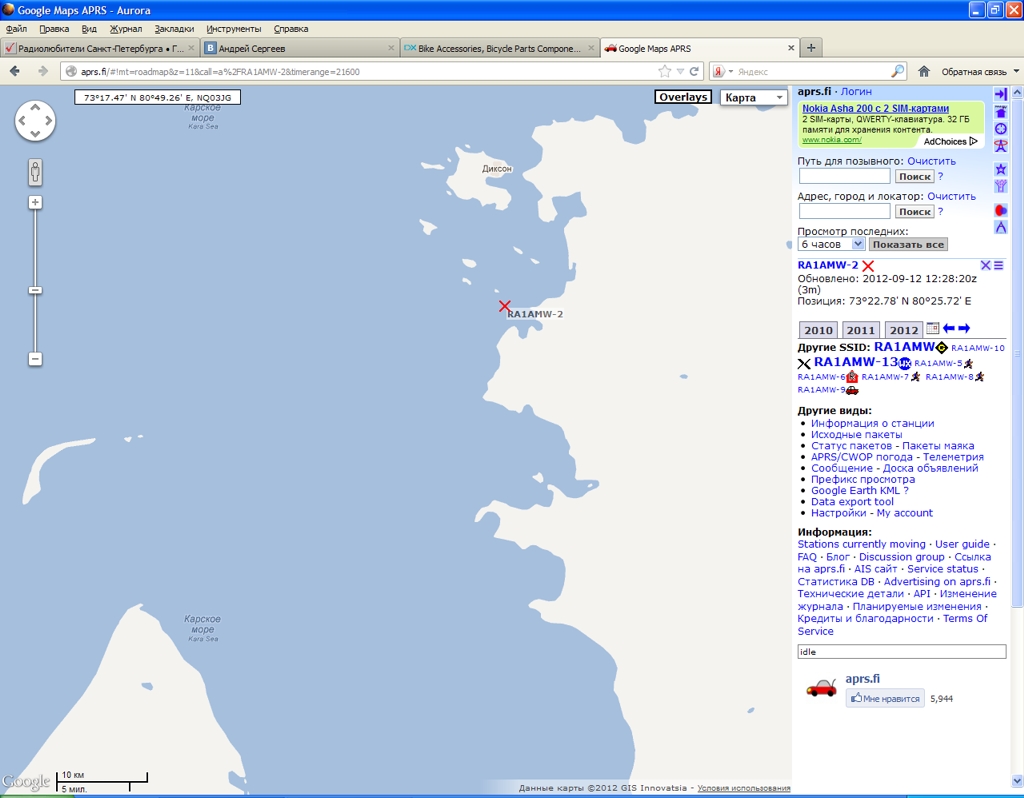Bookmark this page with the star icon
Screen dimensions: 1024x798
665,71
